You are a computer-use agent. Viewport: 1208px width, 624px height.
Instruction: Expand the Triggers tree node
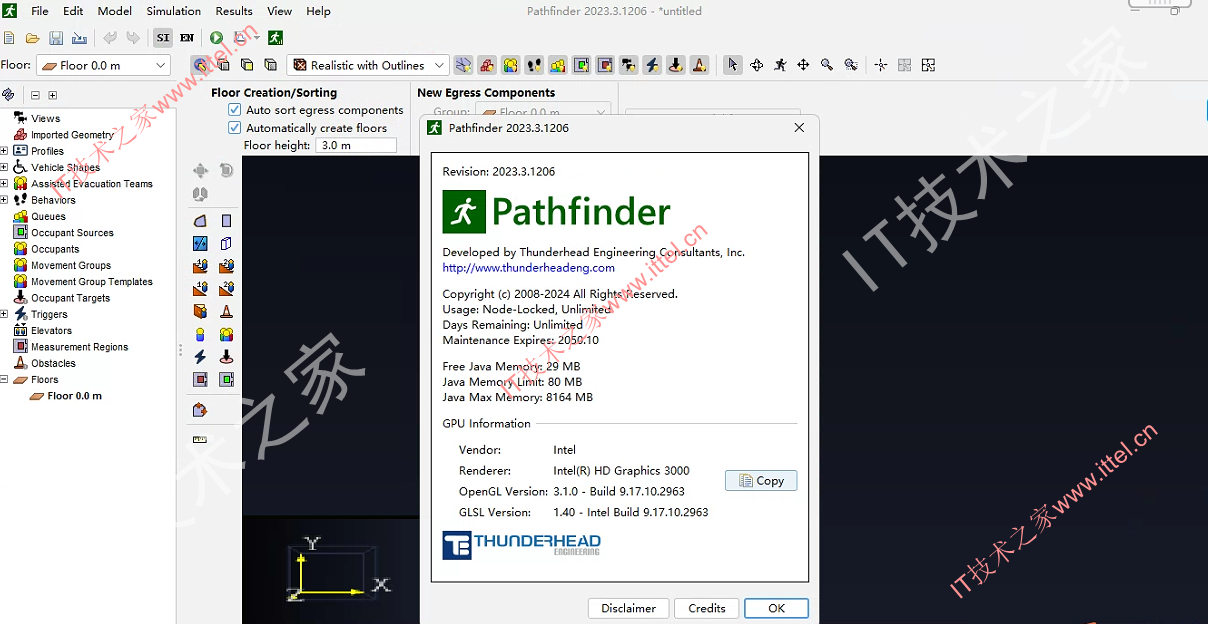point(4,314)
